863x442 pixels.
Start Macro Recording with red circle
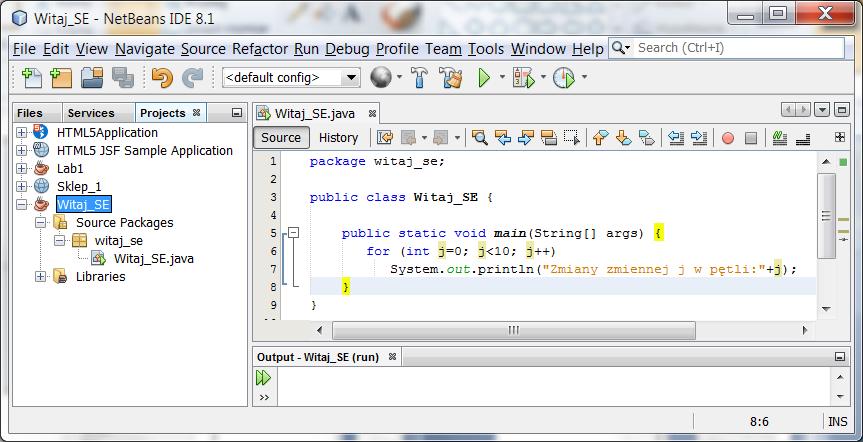tap(728, 138)
